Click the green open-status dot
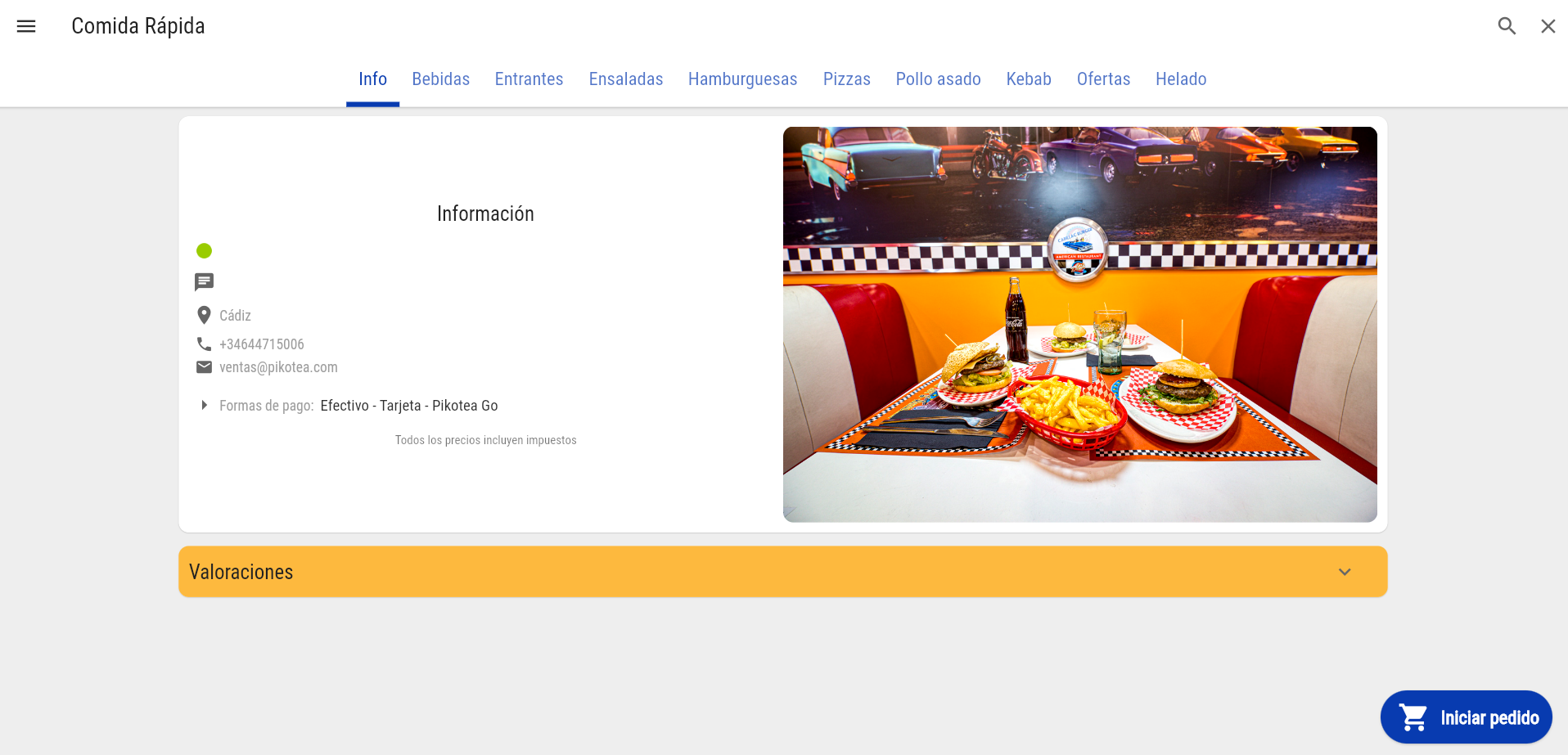This screenshot has height=755, width=1568. pyautogui.click(x=204, y=250)
